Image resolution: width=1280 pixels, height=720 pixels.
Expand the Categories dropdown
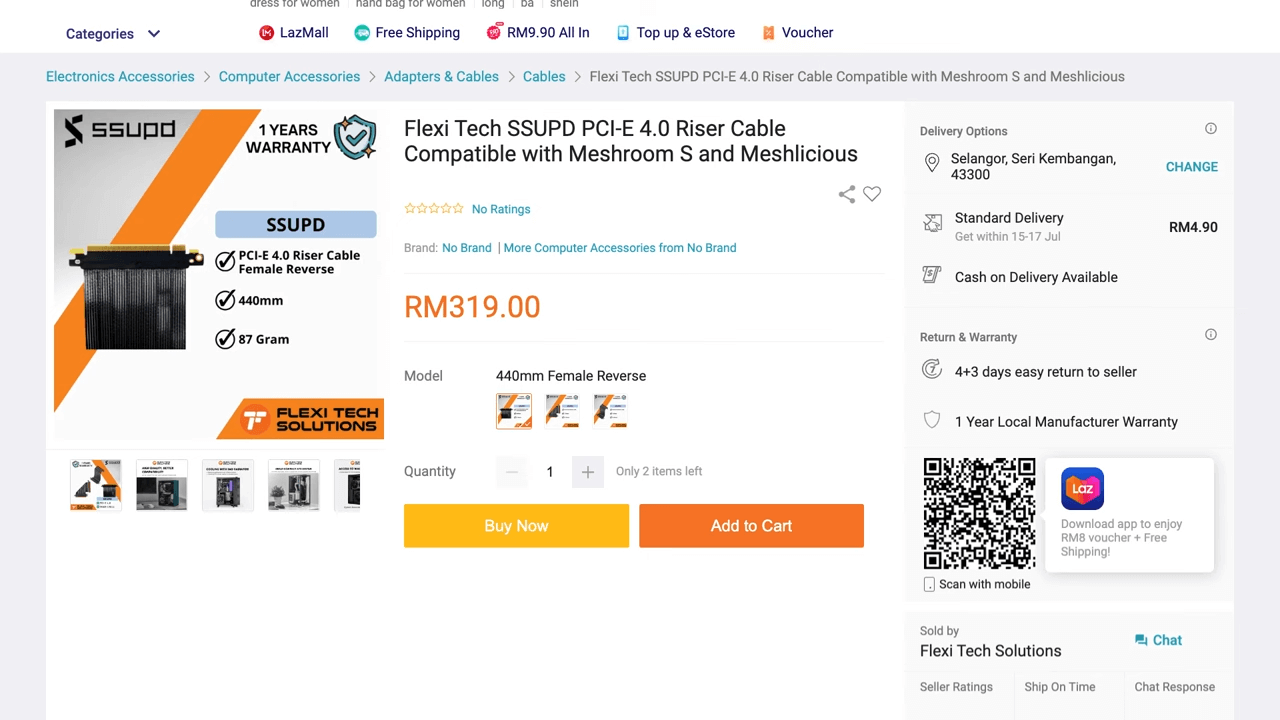(x=113, y=34)
